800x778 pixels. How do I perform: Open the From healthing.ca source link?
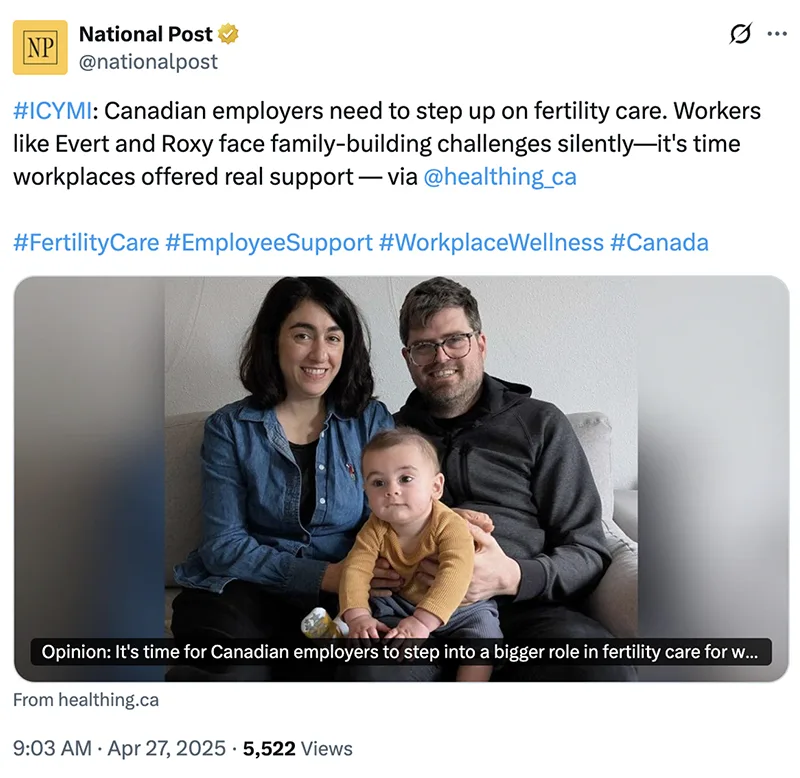click(x=86, y=700)
